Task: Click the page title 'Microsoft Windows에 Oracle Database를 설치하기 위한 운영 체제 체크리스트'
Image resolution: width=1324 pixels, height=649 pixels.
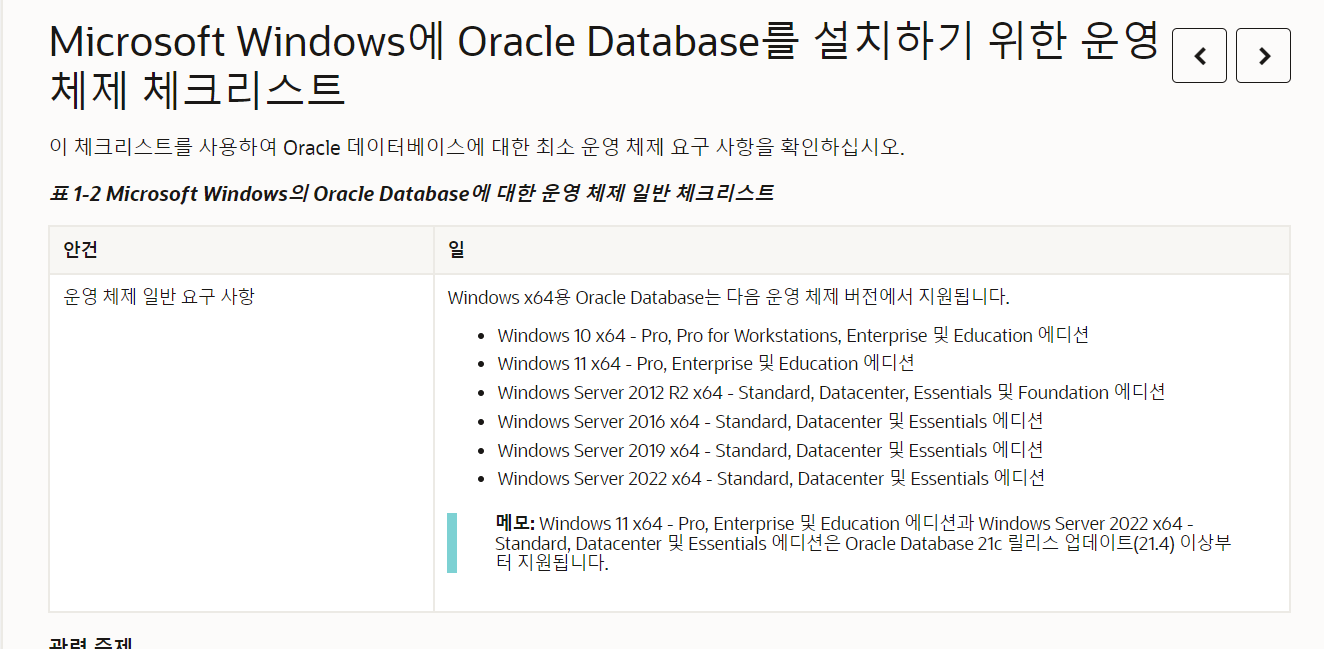Action: (604, 66)
